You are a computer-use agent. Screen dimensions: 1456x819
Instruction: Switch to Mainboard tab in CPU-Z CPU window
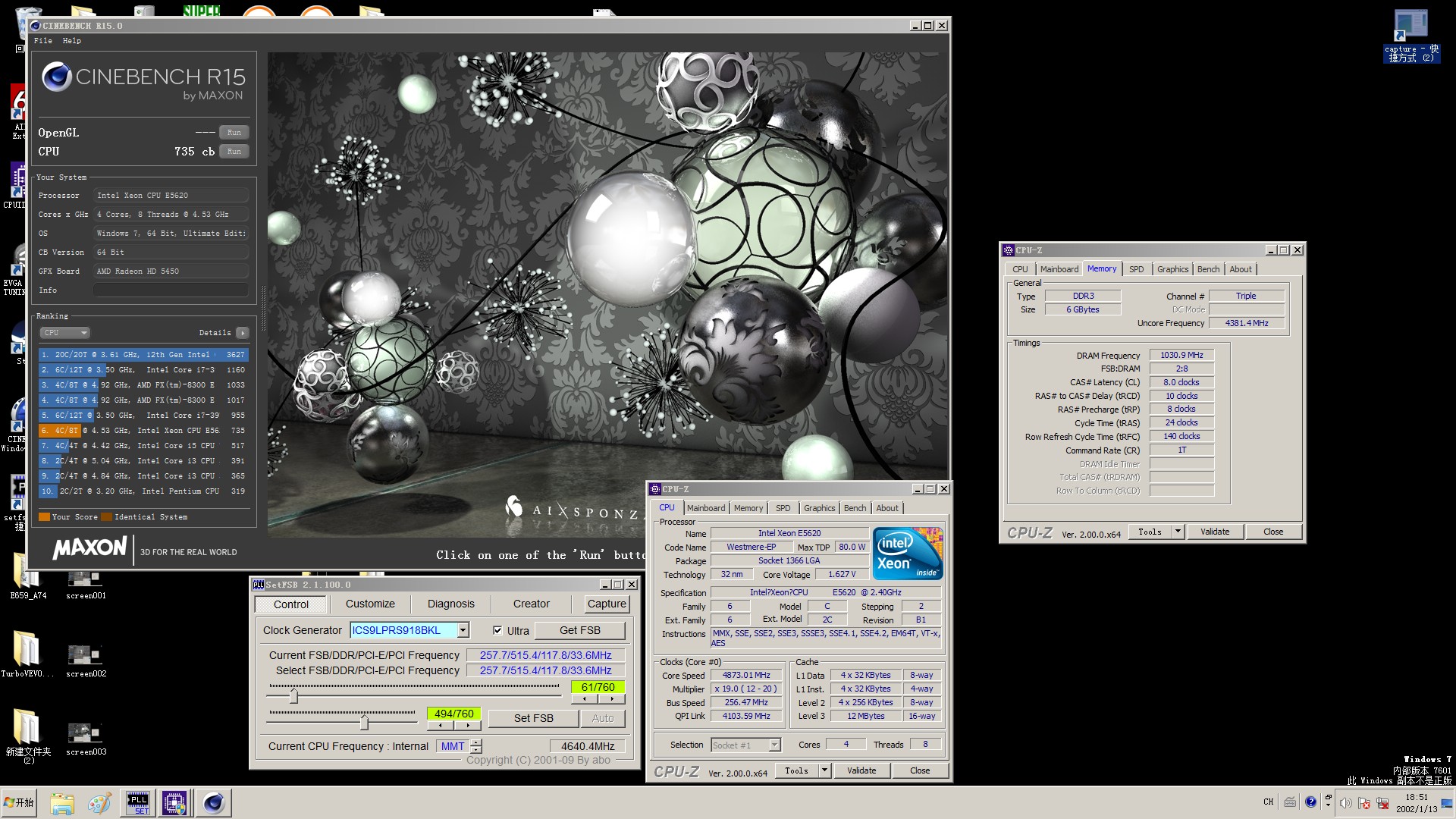click(x=706, y=508)
